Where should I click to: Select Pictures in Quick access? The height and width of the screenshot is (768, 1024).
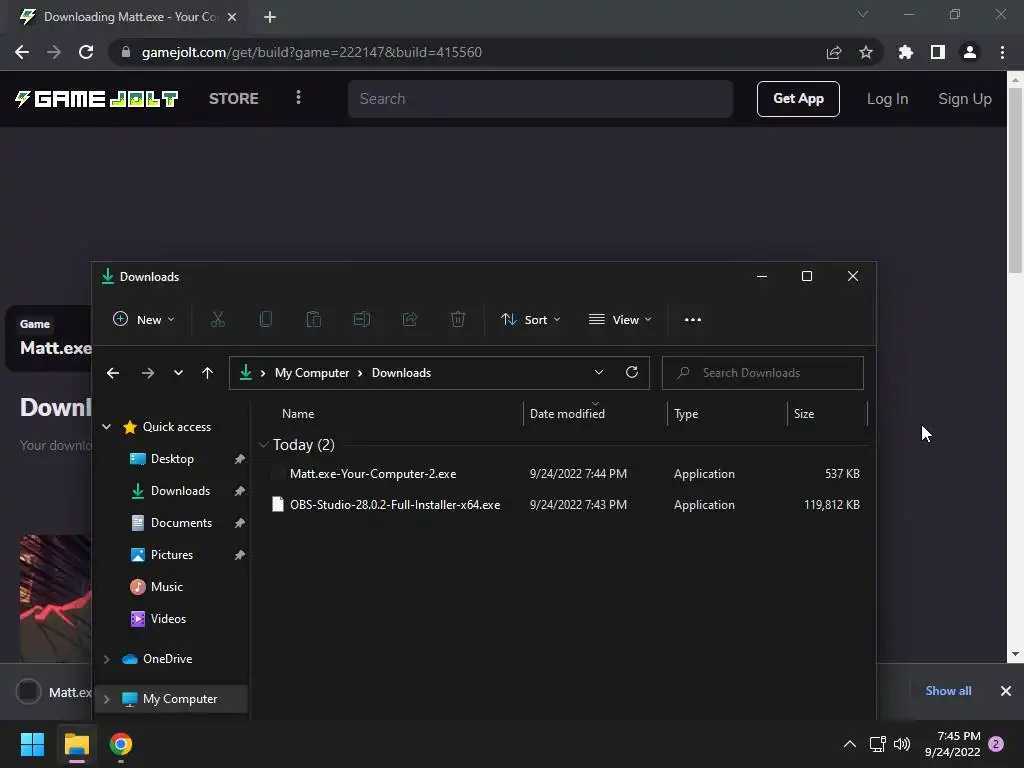[x=172, y=555]
